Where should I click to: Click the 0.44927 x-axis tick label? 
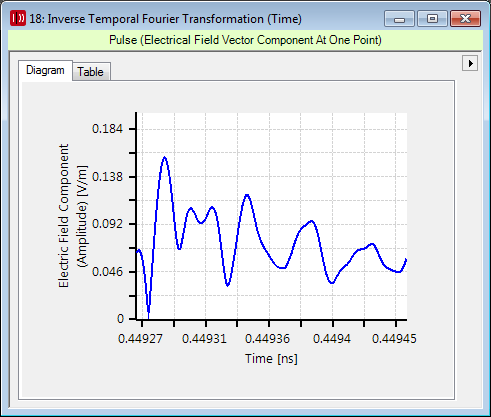[x=140, y=339]
